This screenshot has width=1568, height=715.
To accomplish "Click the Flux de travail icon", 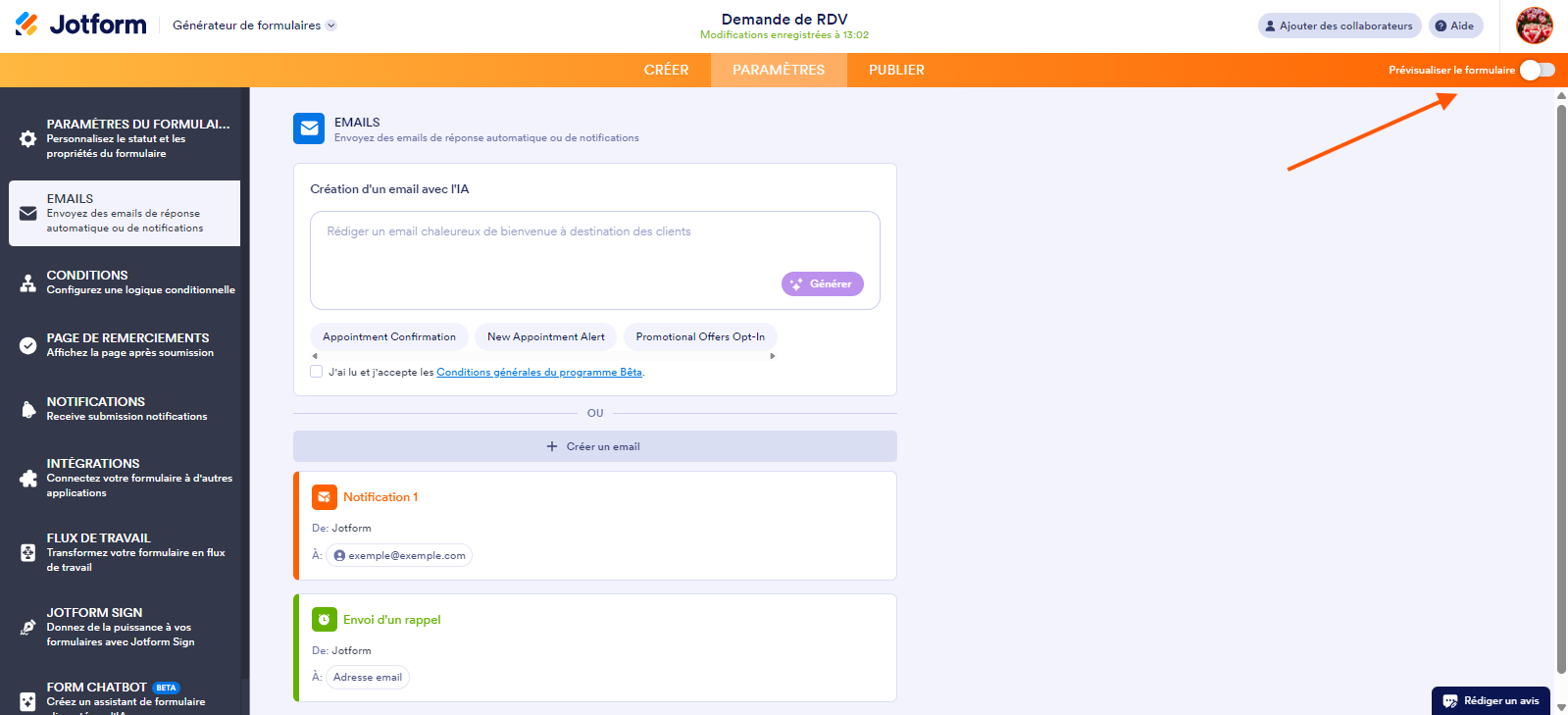I will click(x=27, y=552).
